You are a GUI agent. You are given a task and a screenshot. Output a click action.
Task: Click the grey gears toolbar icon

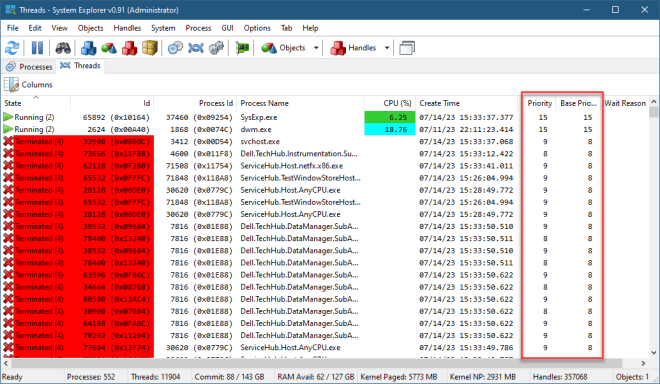[216, 48]
